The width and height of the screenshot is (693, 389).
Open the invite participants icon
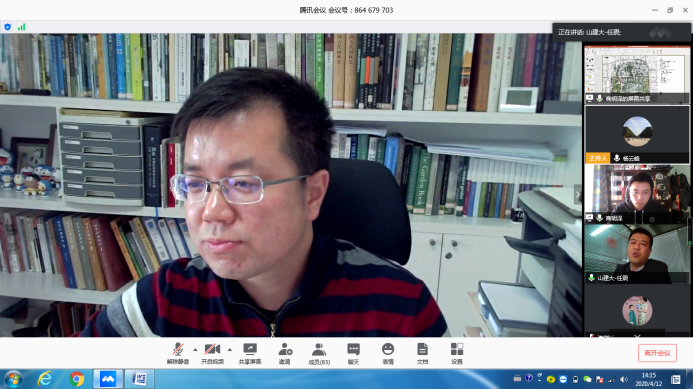tap(285, 350)
